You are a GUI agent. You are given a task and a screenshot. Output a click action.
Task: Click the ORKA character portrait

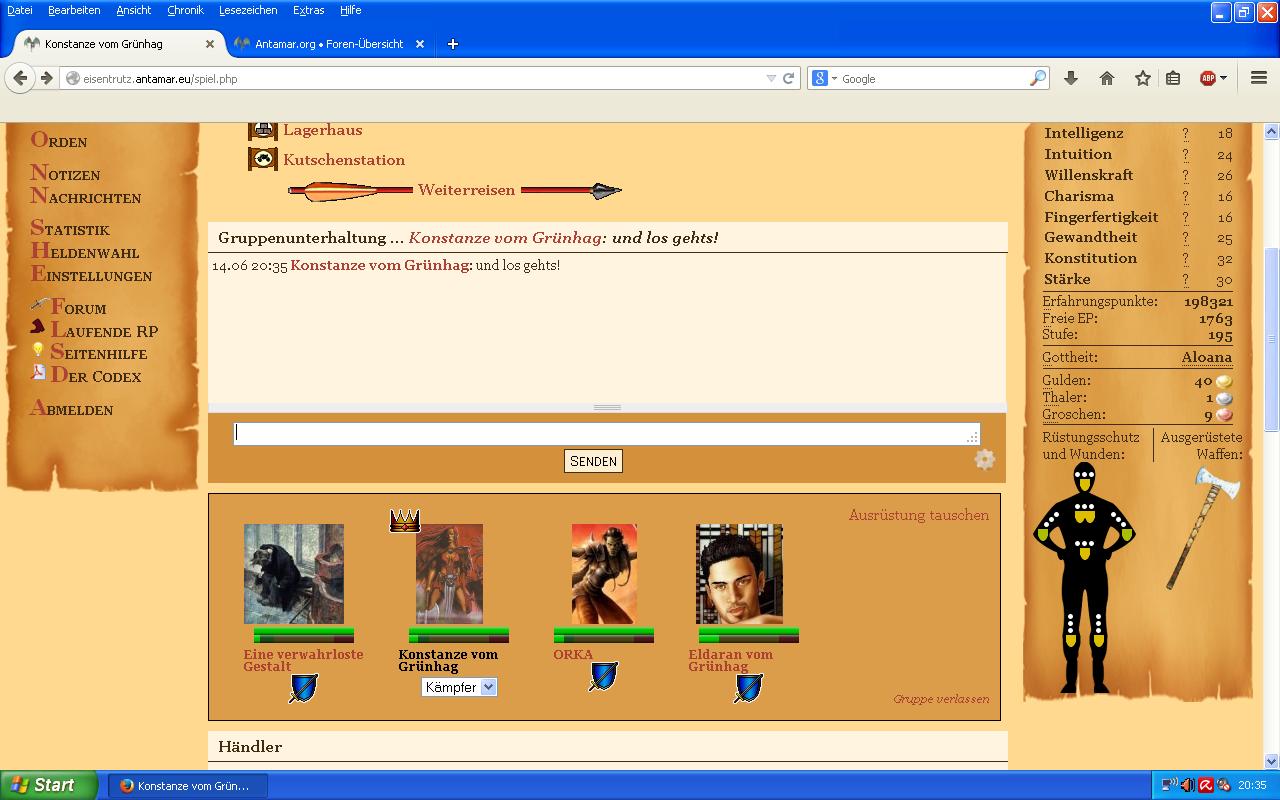pyautogui.click(x=604, y=574)
